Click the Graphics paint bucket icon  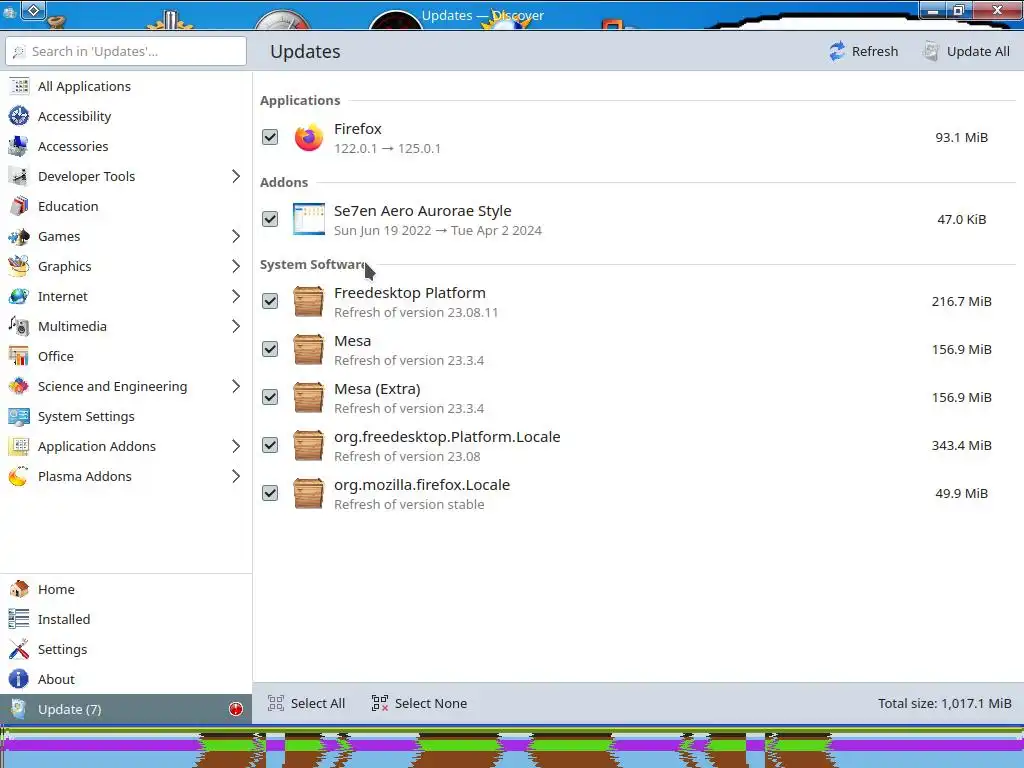(19, 266)
